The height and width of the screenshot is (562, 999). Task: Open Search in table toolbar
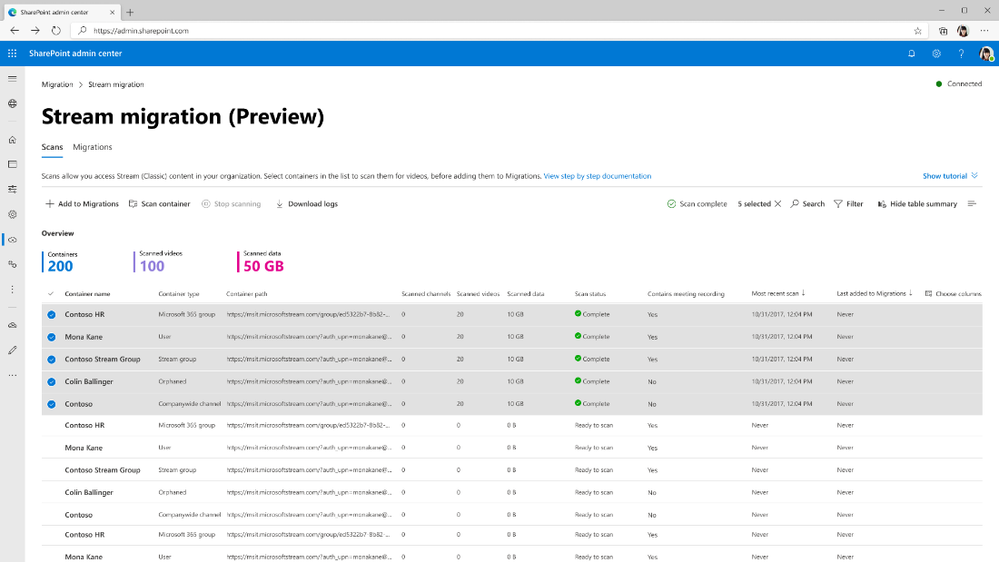click(807, 204)
